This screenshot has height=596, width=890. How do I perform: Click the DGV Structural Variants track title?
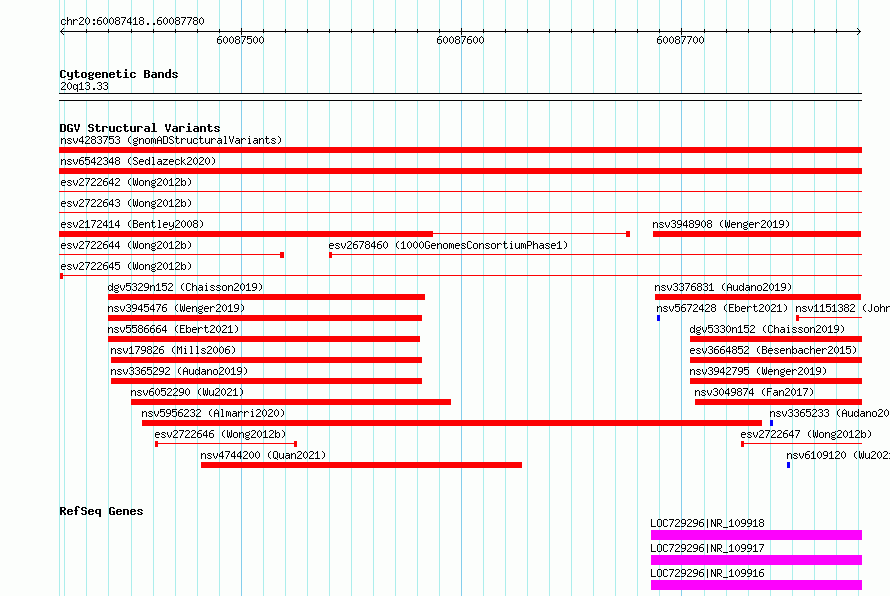140,128
